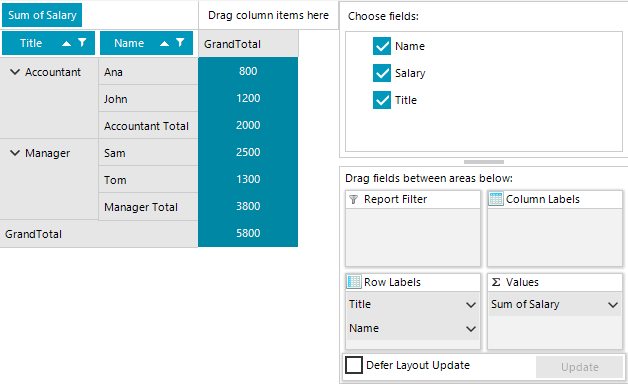Uncheck the Name field checkbox

point(382,46)
